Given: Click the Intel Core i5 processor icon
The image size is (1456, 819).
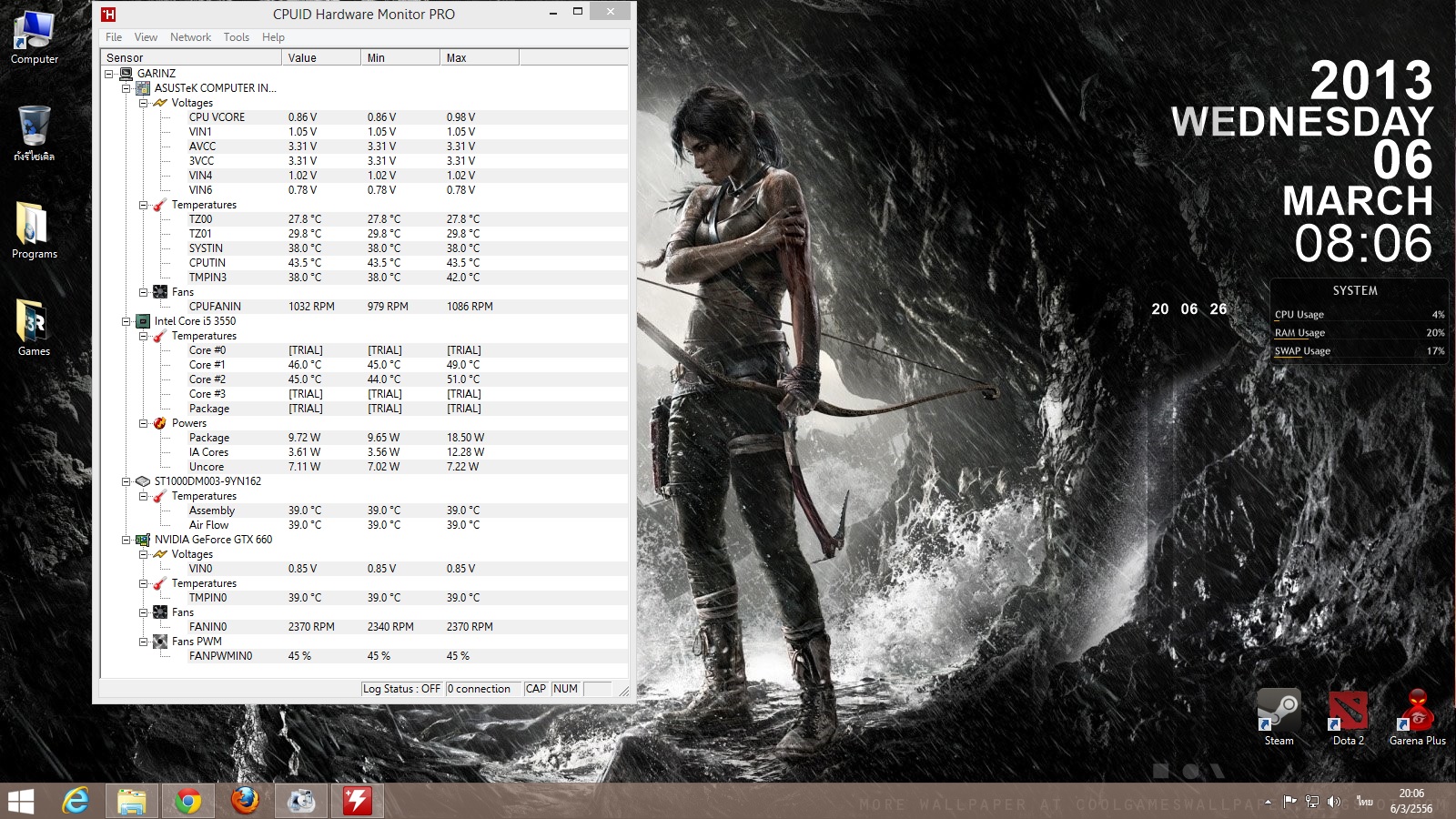Looking at the screenshot, I should (x=143, y=321).
